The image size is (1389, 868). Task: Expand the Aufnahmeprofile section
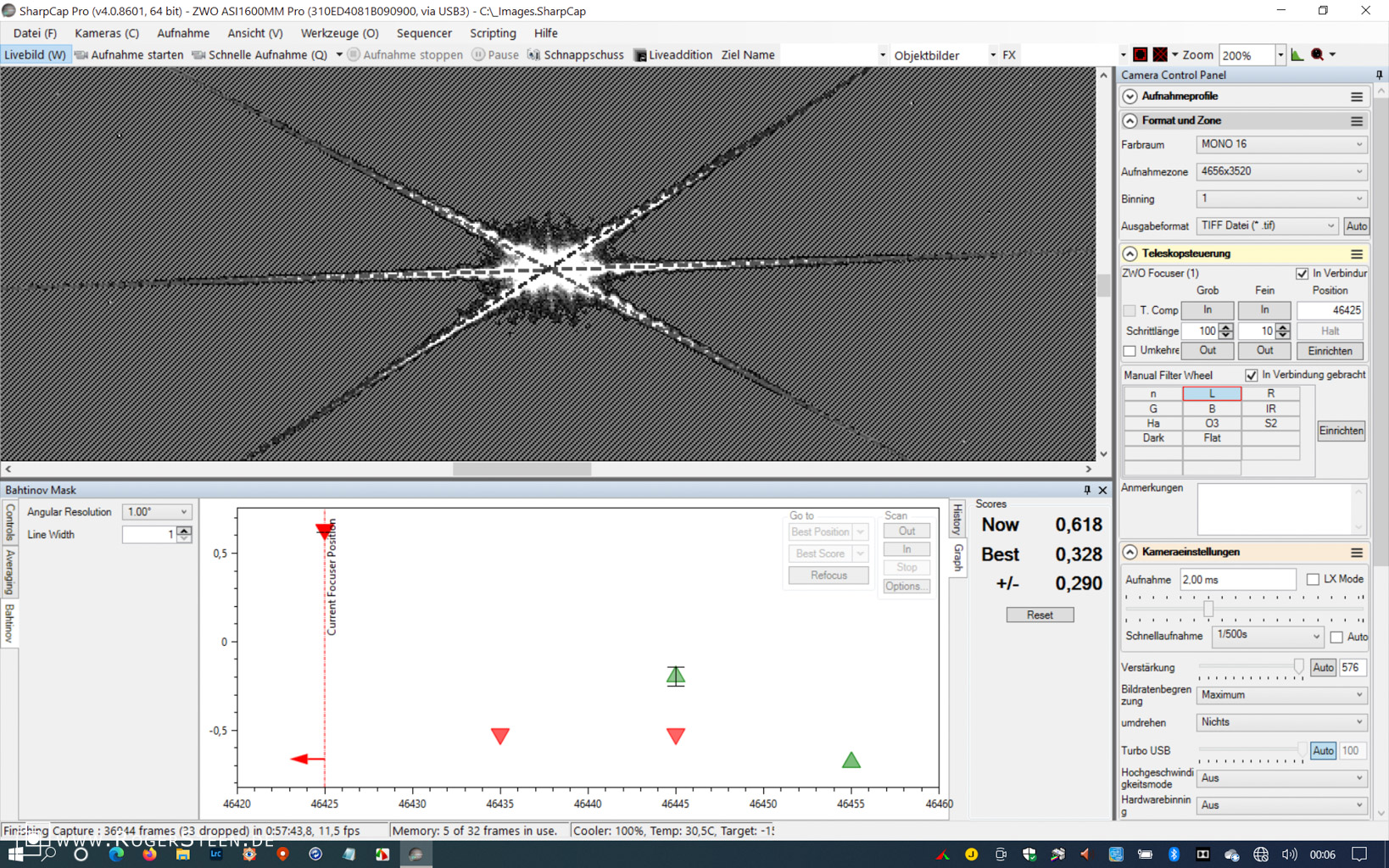point(1130,97)
